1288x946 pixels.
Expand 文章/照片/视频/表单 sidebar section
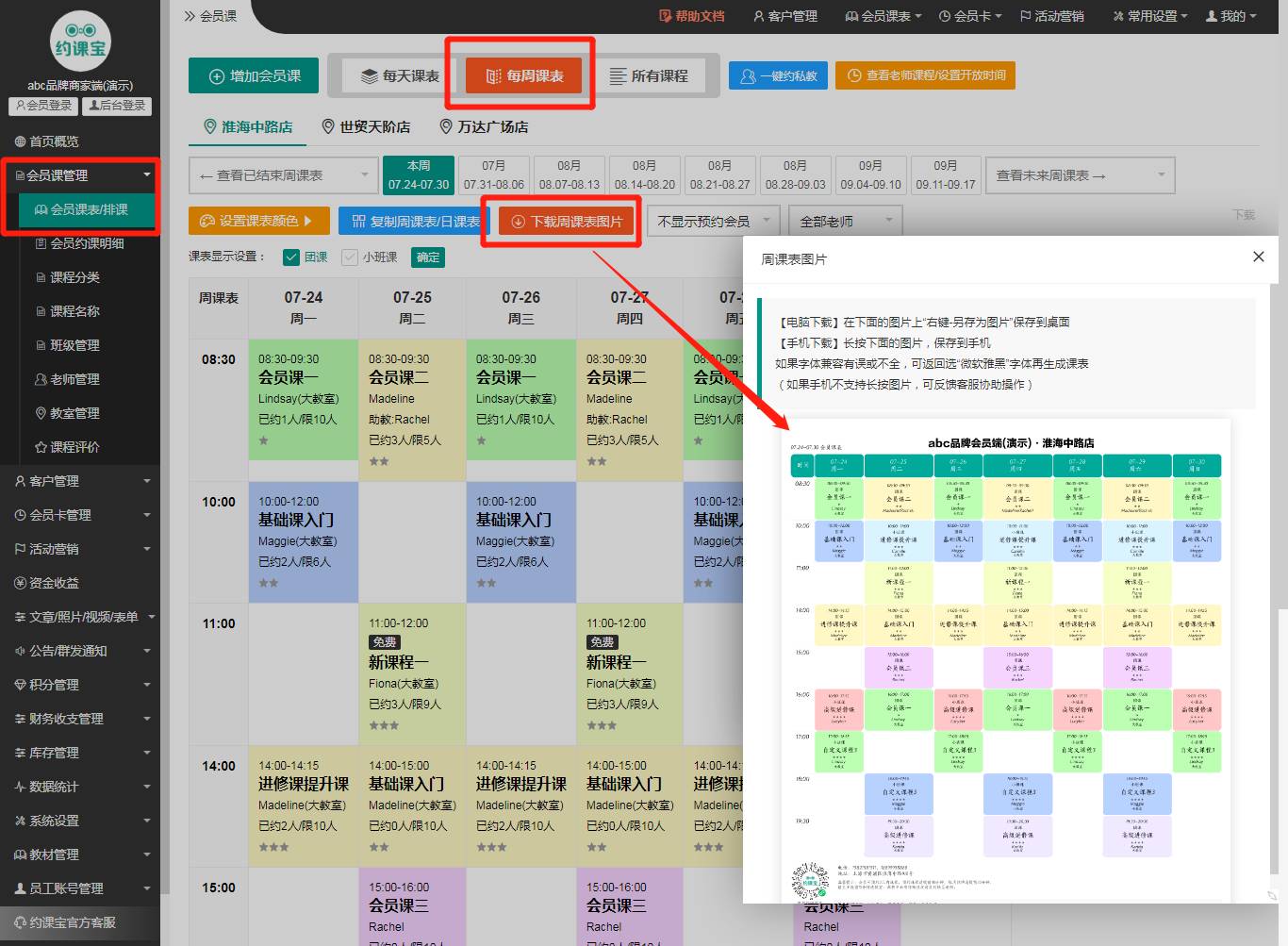click(x=80, y=617)
